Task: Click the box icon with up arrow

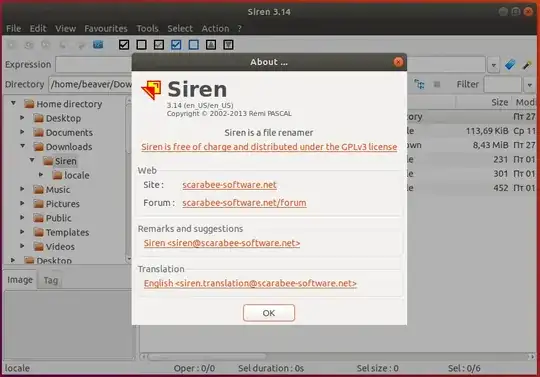Action: coord(211,44)
